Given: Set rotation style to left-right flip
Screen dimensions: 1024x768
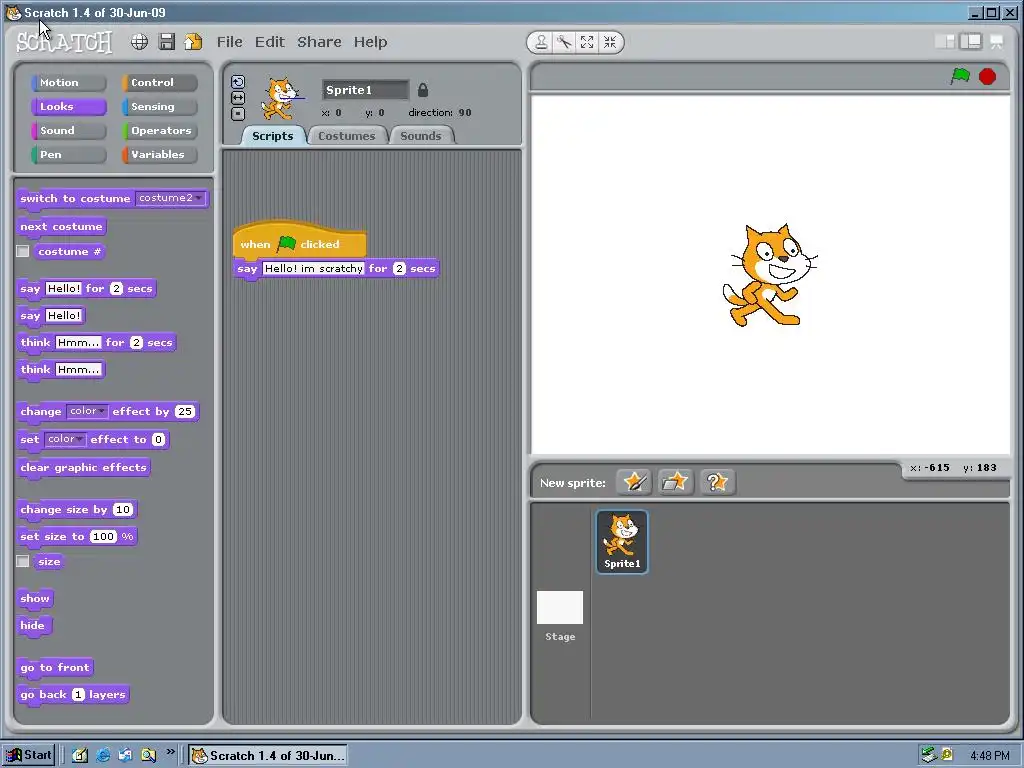Looking at the screenshot, I should [x=238, y=98].
